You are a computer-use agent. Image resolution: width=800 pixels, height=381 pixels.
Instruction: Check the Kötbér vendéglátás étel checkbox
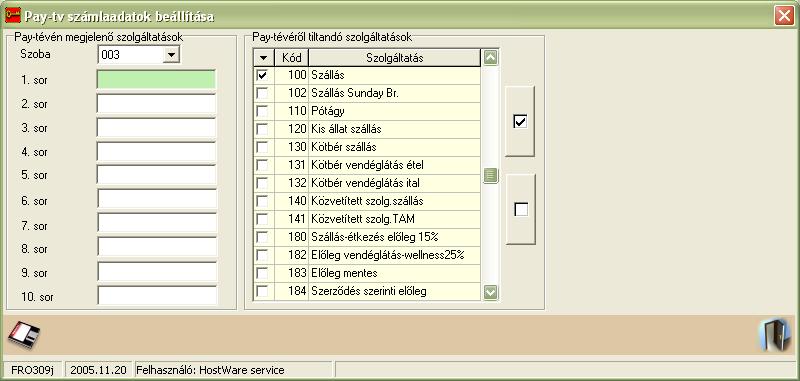pyautogui.click(x=262, y=165)
